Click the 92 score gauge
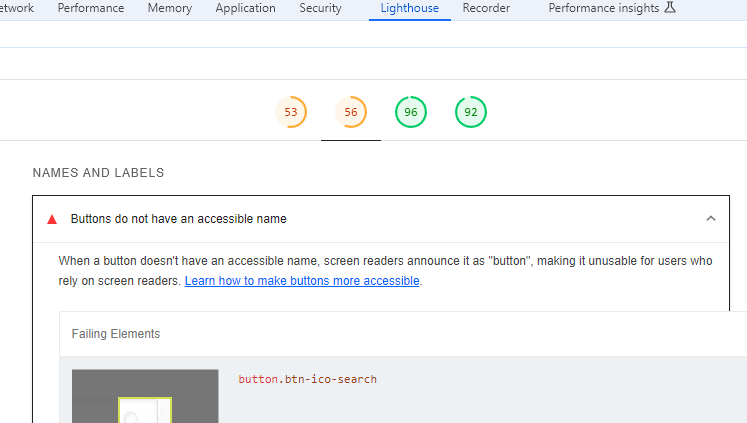 pyautogui.click(x=471, y=112)
